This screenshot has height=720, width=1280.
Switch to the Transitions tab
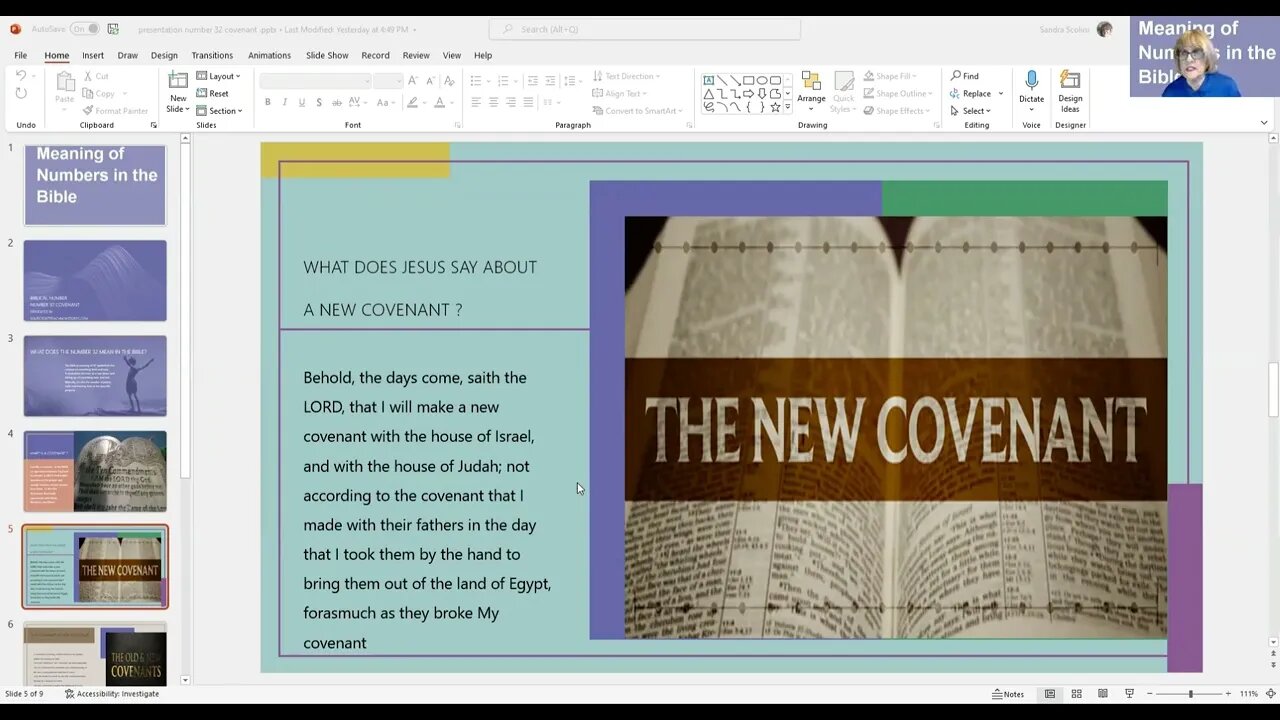click(212, 55)
